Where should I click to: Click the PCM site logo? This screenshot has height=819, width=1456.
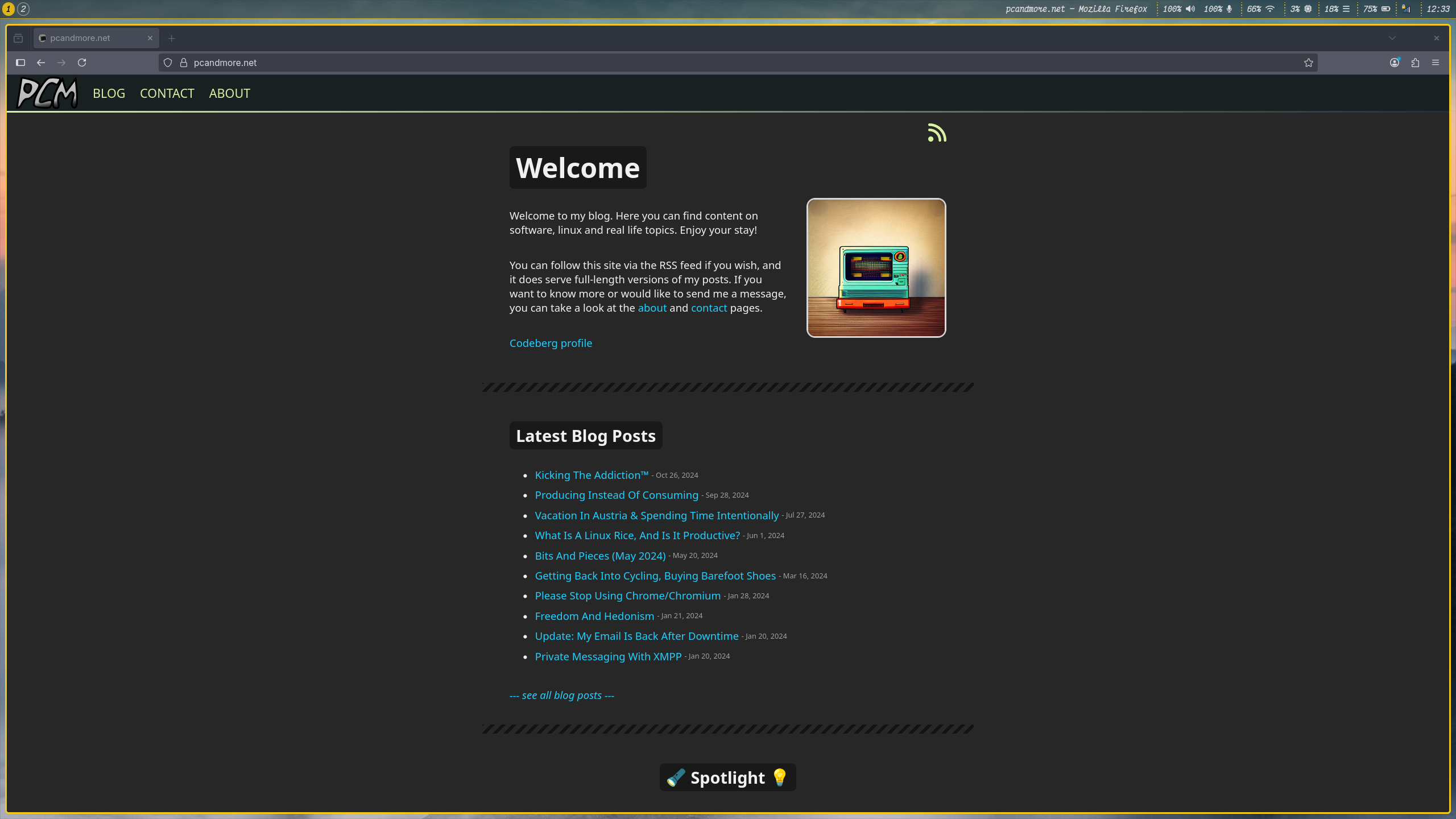[48, 93]
